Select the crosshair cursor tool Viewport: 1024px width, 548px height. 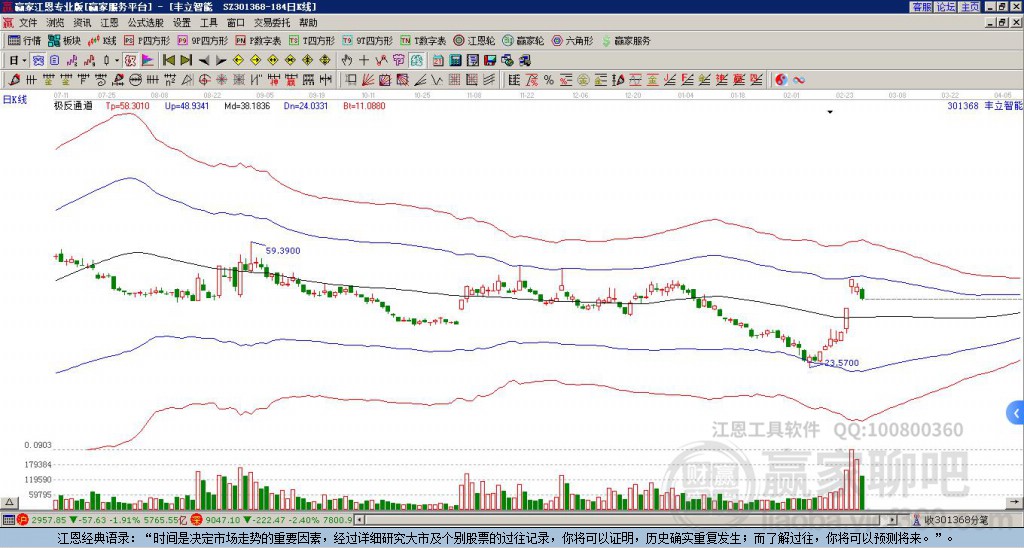364,61
